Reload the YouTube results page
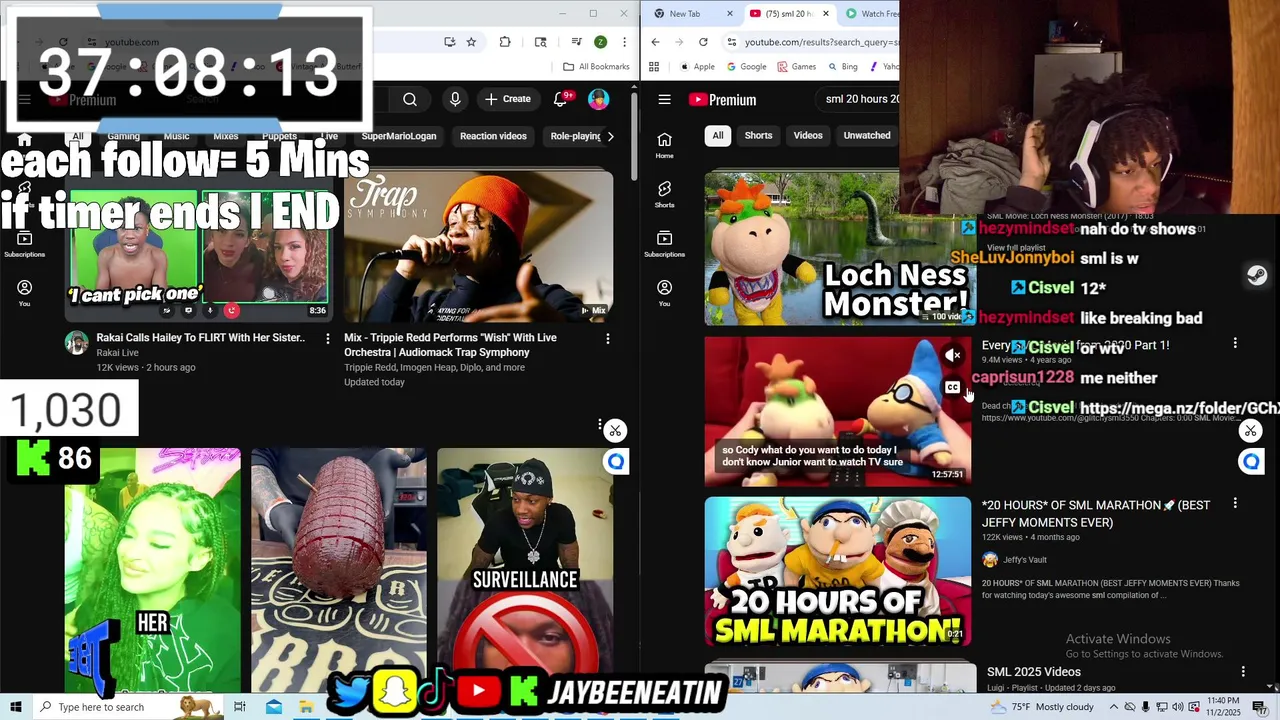 point(703,42)
